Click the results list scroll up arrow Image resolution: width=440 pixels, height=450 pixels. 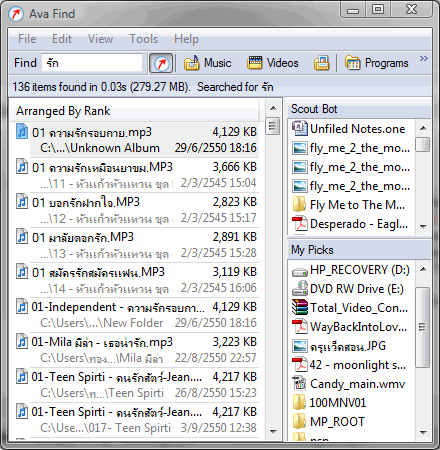pos(273,108)
